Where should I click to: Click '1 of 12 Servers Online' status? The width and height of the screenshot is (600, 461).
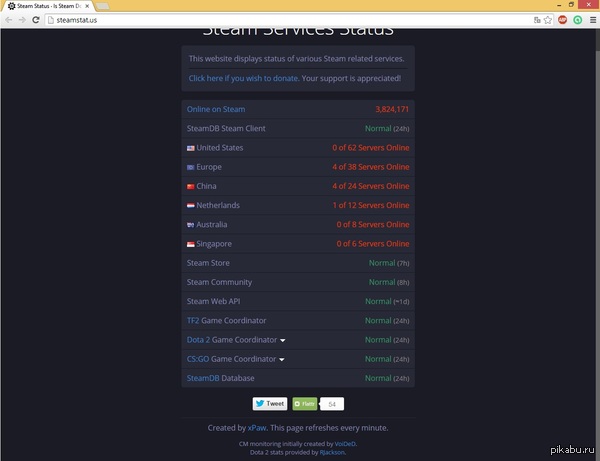[x=371, y=205]
